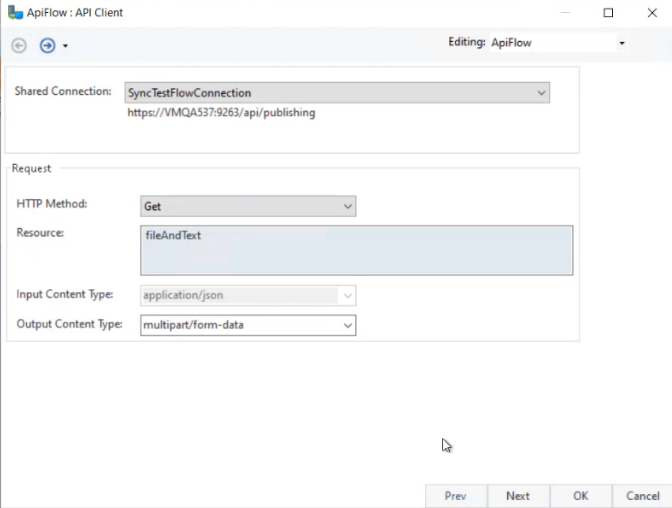672x508 pixels.
Task: Open the HTTP Method dropdown showing Get
Action: click(x=348, y=206)
